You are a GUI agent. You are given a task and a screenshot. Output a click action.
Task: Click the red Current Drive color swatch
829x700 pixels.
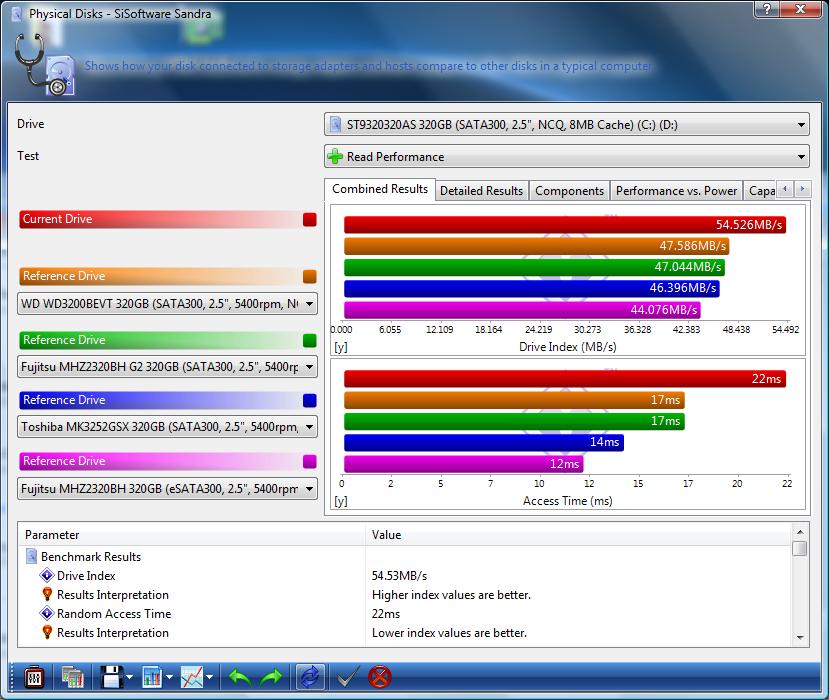tap(310, 219)
